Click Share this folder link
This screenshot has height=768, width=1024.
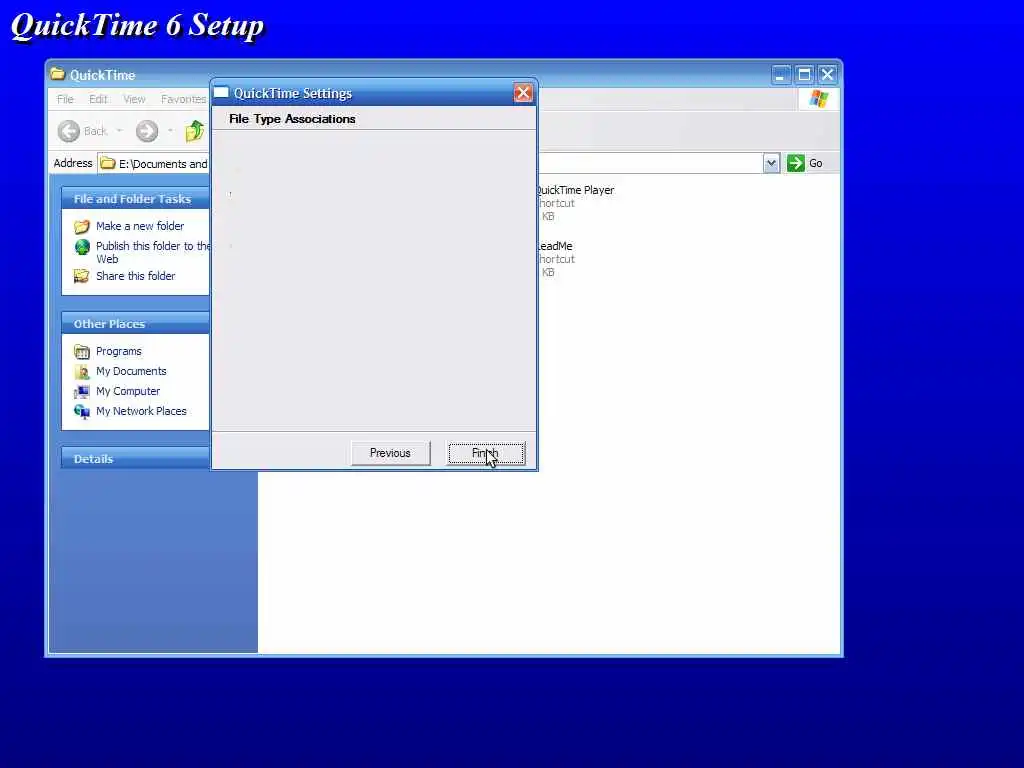click(135, 276)
